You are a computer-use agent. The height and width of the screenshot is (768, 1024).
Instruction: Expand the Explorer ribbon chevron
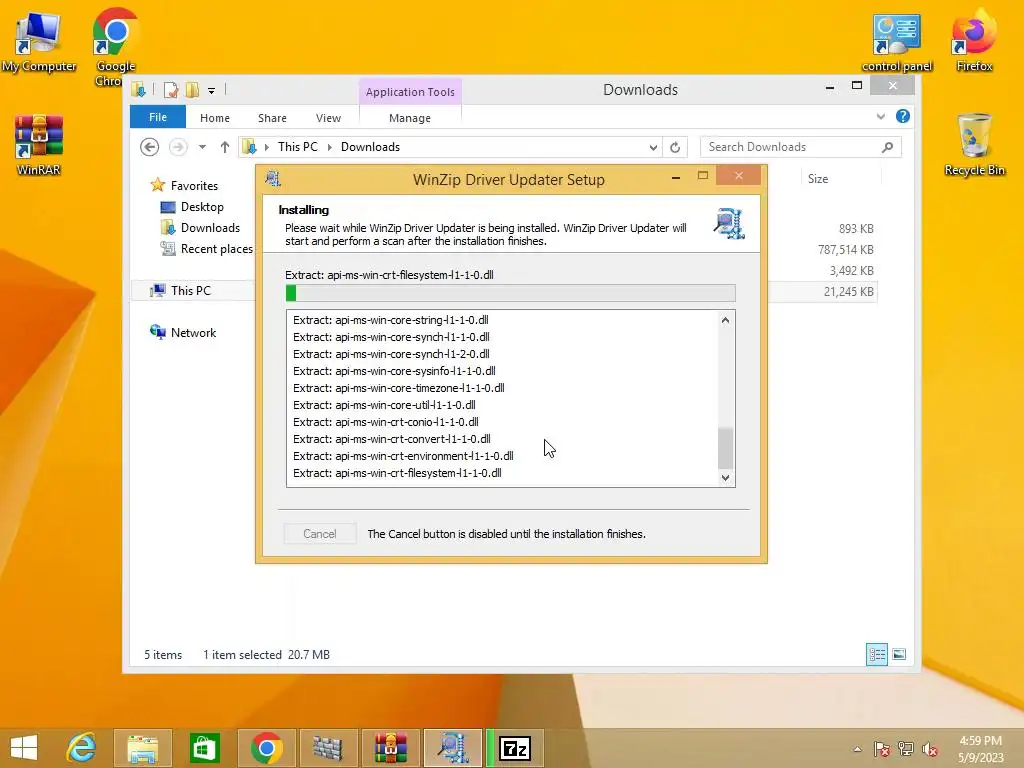point(880,117)
